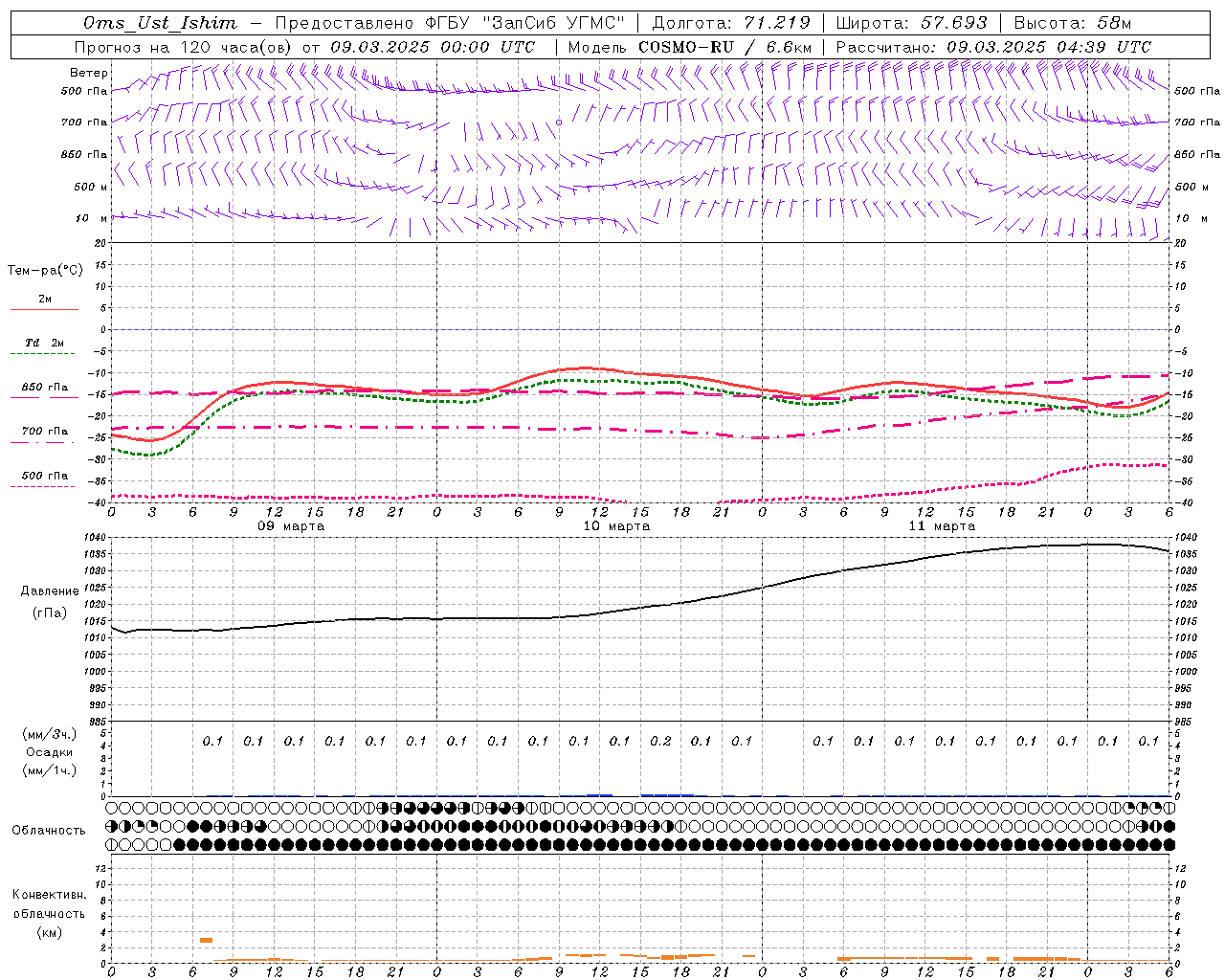Click the Конвективн. label of the convective panel
The image size is (1225, 980).
pos(49,895)
